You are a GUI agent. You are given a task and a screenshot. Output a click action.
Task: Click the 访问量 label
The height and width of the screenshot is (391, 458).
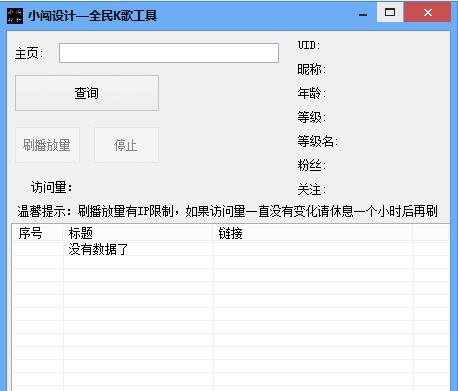(x=51, y=187)
